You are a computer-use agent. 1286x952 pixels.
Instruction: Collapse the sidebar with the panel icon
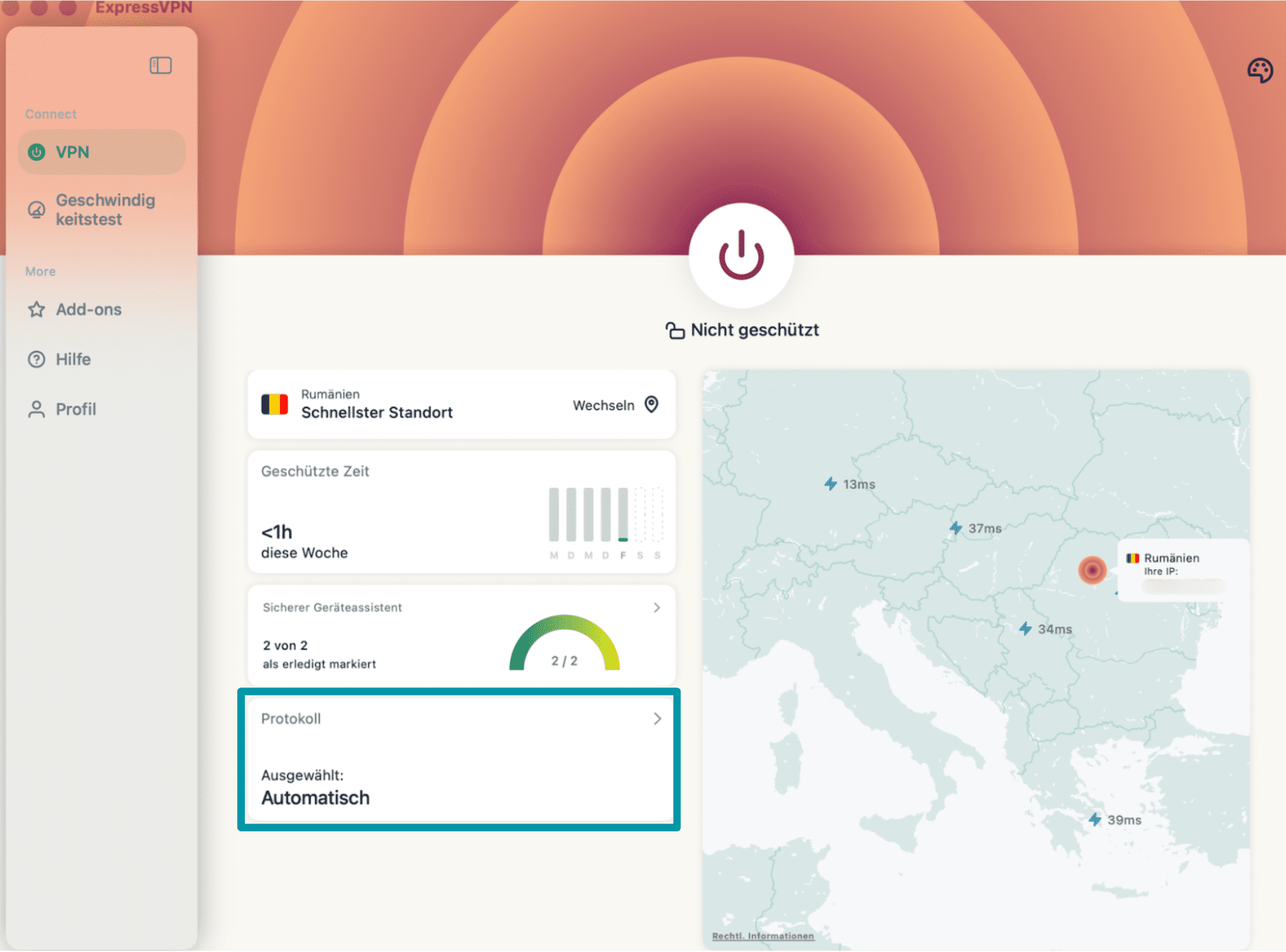tap(161, 65)
